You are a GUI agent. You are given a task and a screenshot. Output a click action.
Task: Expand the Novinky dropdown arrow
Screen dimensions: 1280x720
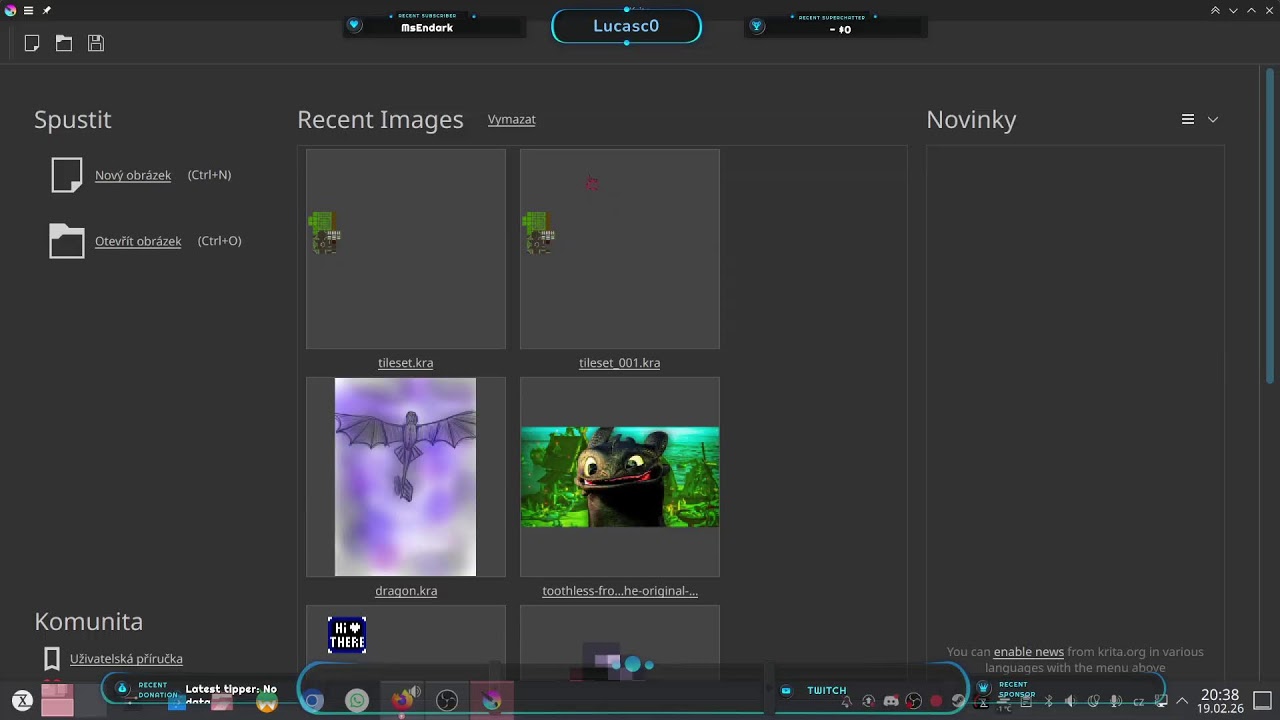[1213, 119]
